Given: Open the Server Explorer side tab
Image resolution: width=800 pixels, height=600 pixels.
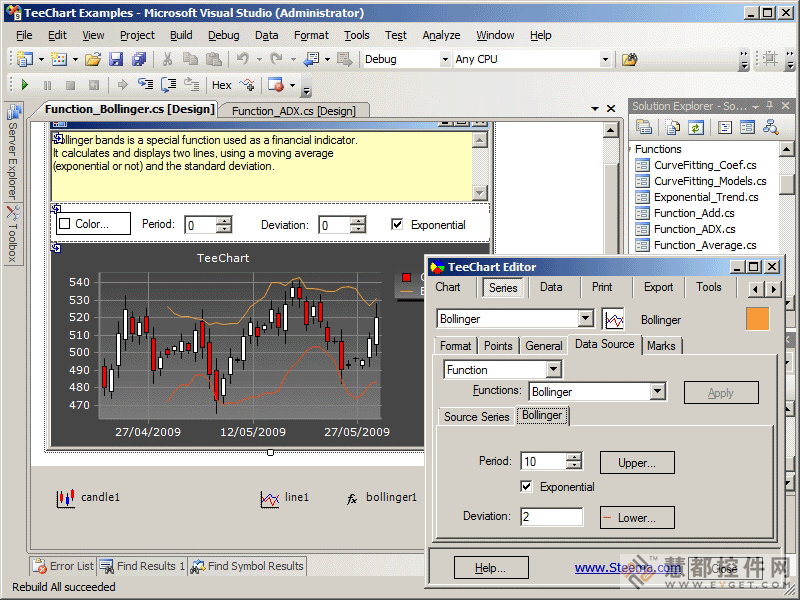Looking at the screenshot, I should pyautogui.click(x=13, y=152).
